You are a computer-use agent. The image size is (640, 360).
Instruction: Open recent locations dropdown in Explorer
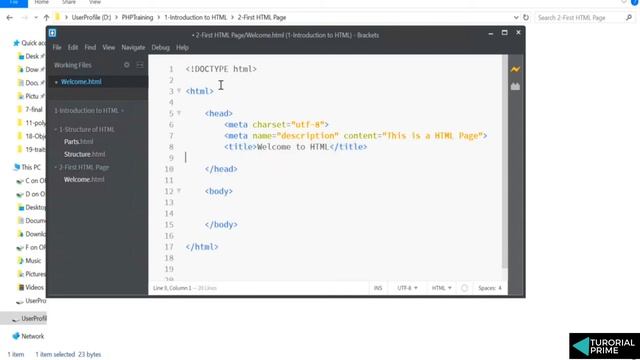tap(36, 18)
